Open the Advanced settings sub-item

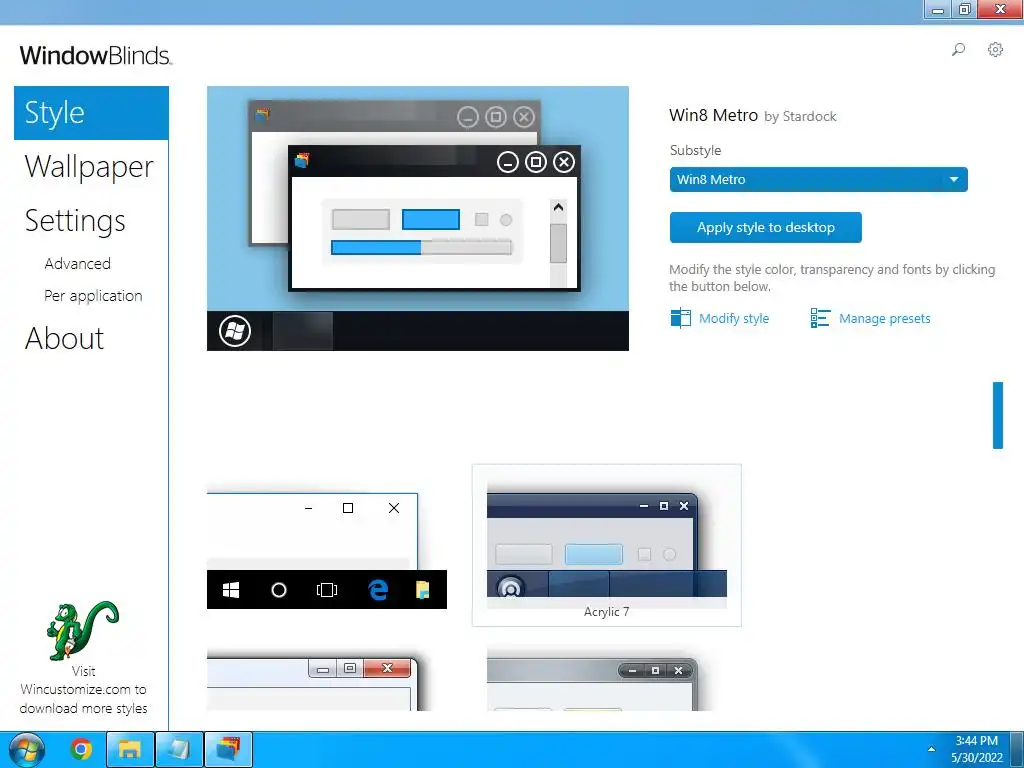point(78,263)
